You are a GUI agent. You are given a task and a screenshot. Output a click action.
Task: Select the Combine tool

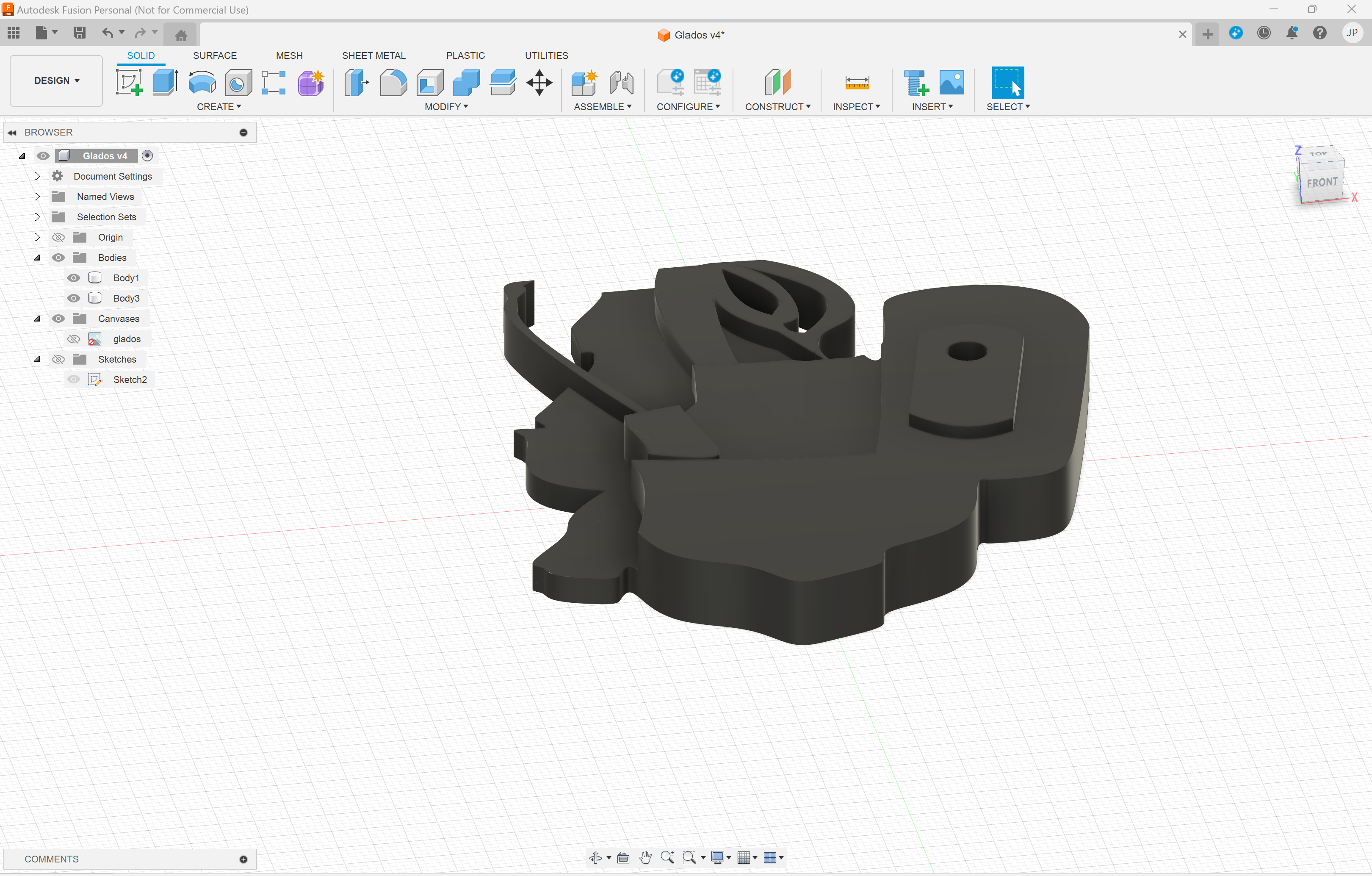[467, 82]
